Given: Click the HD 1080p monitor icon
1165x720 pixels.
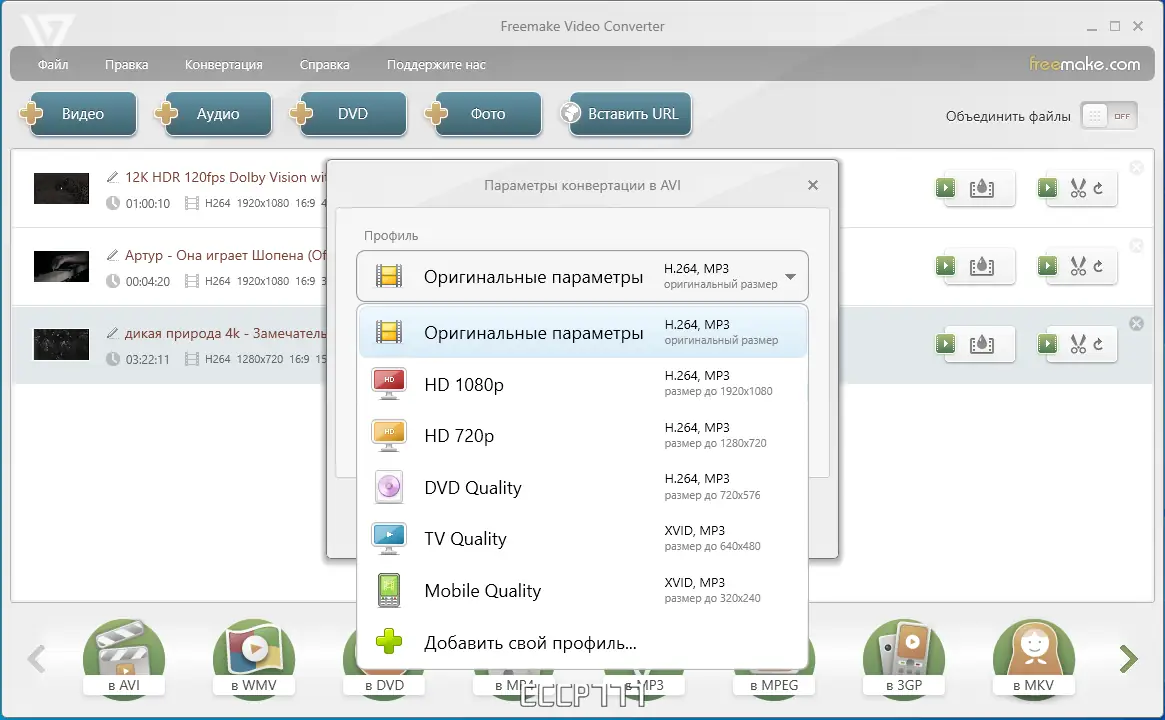Looking at the screenshot, I should point(389,384).
